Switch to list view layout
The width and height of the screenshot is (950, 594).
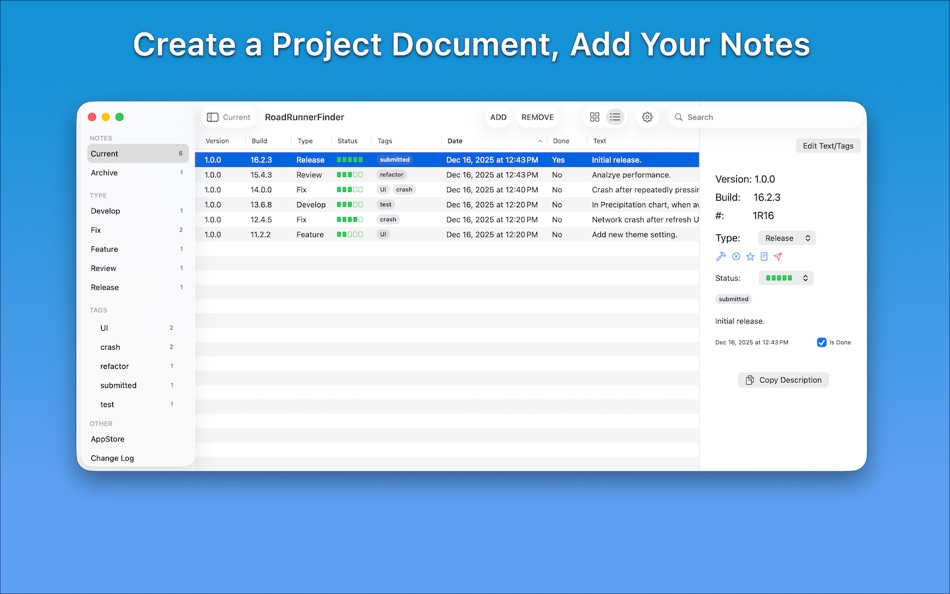click(615, 117)
